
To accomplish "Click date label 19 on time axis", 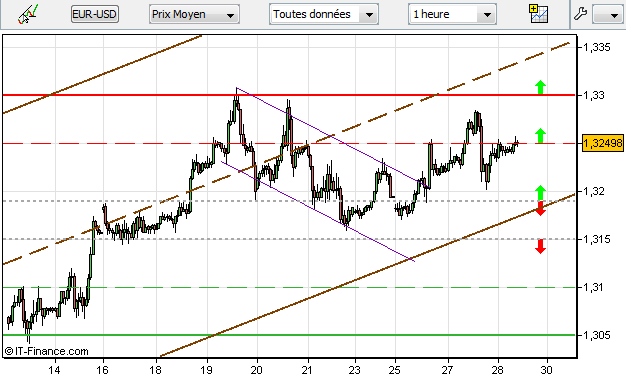I will [206, 370].
